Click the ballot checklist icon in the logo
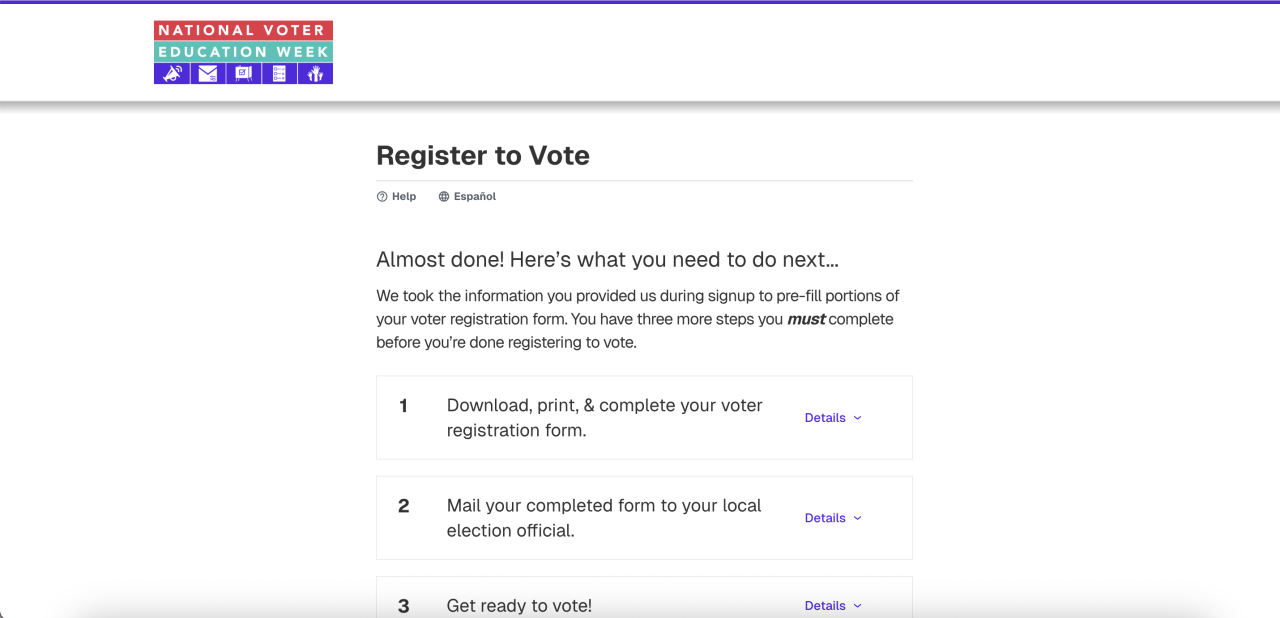Screen dimensions: 1280x618 click(x=279, y=73)
